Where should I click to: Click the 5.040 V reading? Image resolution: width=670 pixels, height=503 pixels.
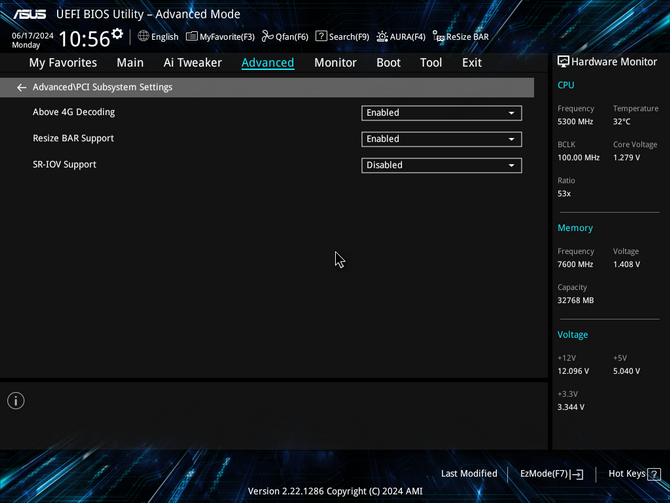pos(626,371)
